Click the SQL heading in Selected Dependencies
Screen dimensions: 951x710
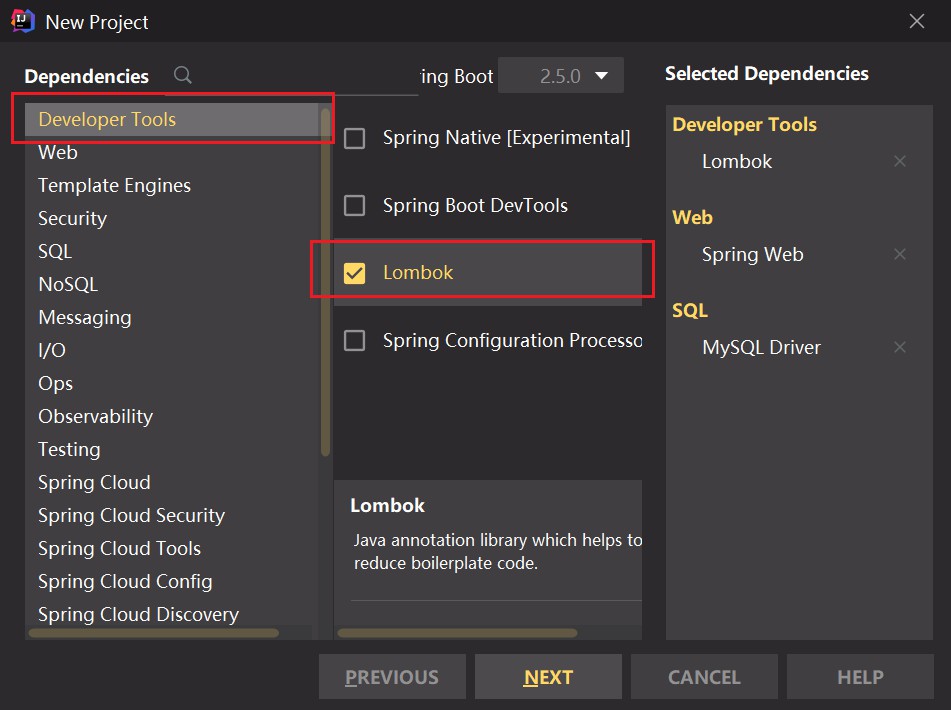(x=690, y=310)
